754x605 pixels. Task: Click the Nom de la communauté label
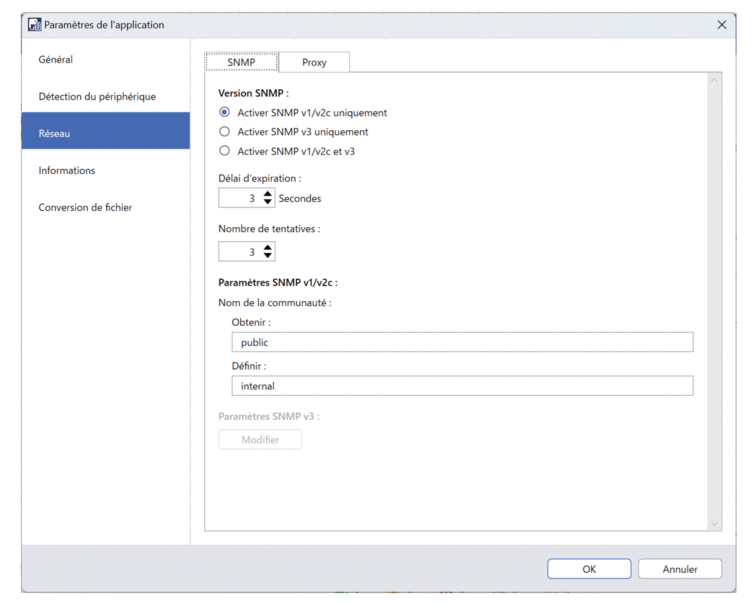[x=275, y=303]
